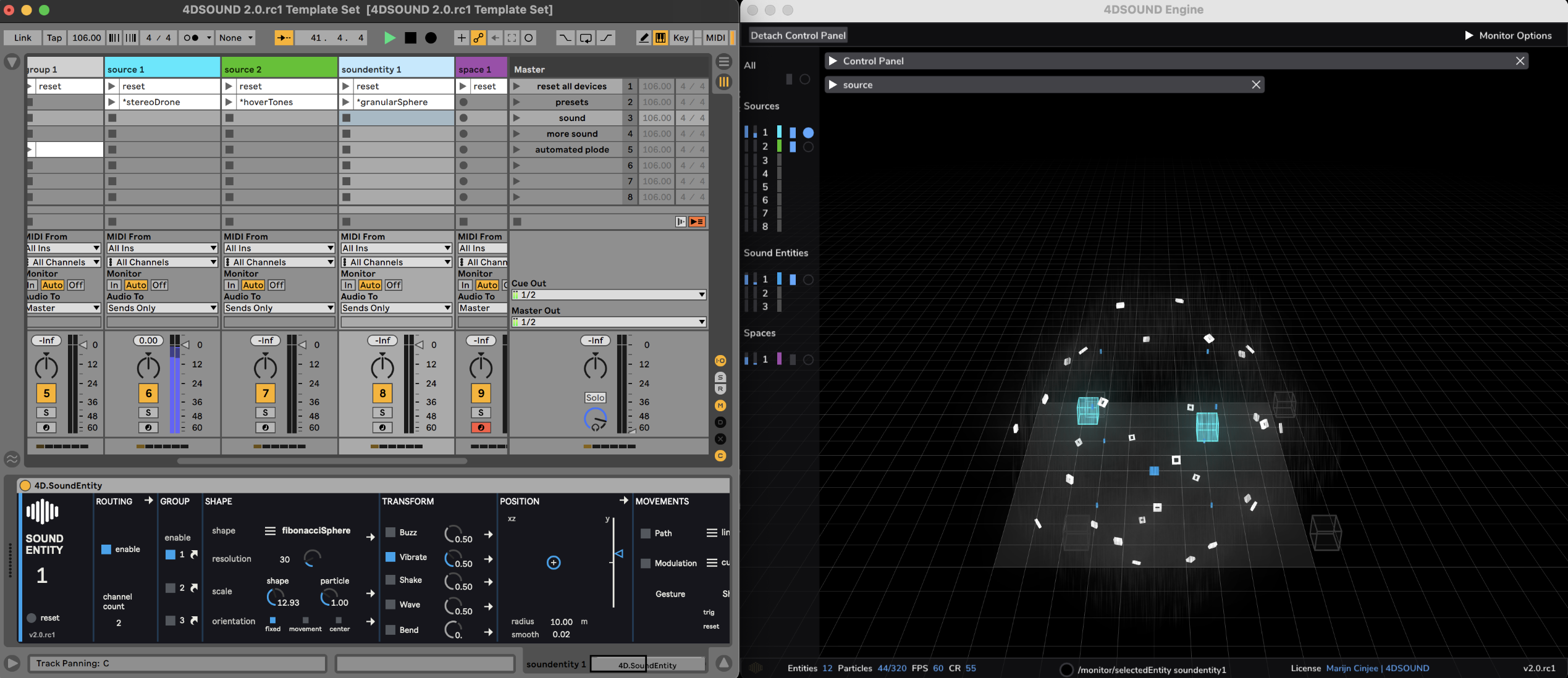Open source 2 All Channels dropdown
The image size is (1568, 678).
(279, 262)
